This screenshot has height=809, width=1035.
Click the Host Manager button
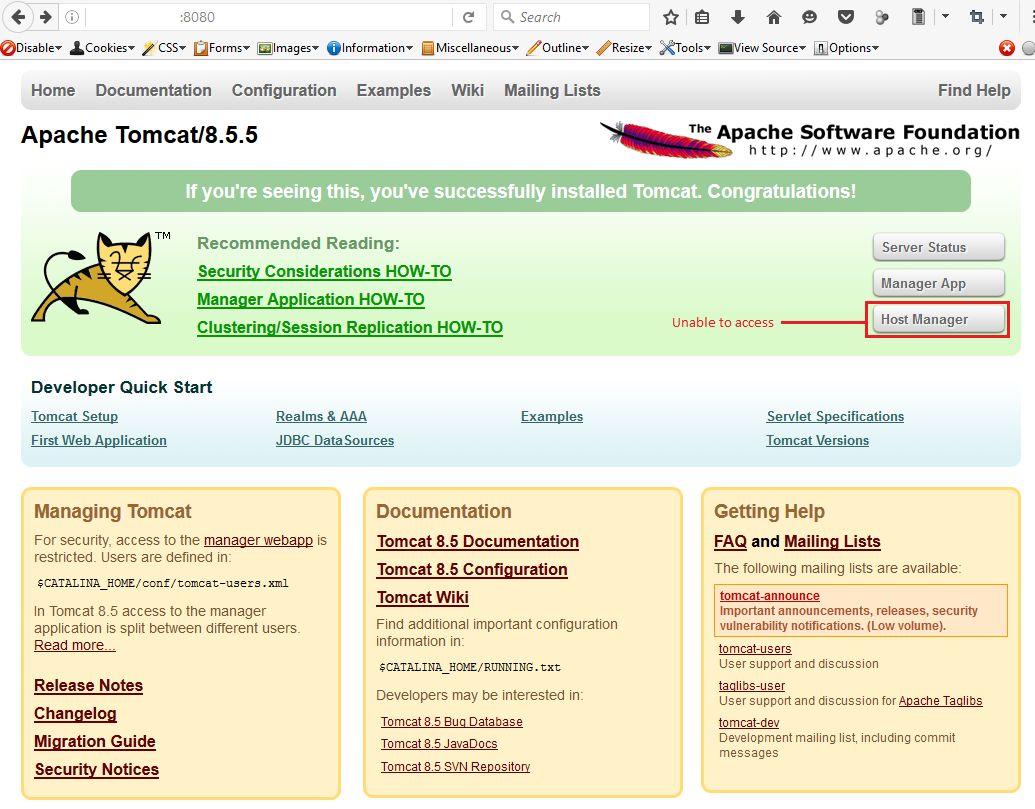click(x=938, y=319)
